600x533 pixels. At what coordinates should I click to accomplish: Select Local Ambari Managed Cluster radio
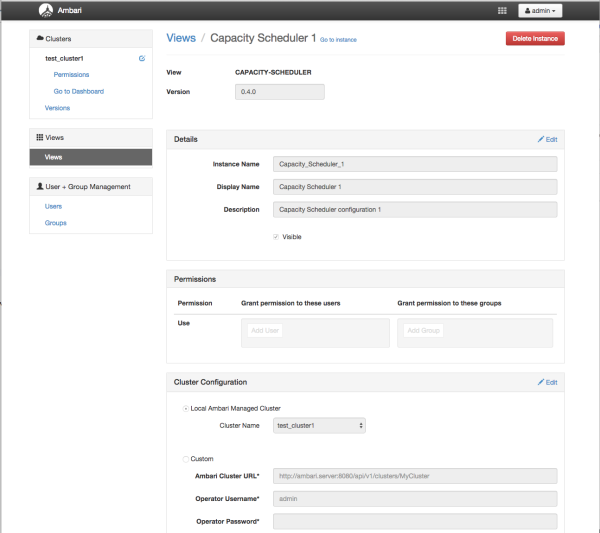(186, 409)
